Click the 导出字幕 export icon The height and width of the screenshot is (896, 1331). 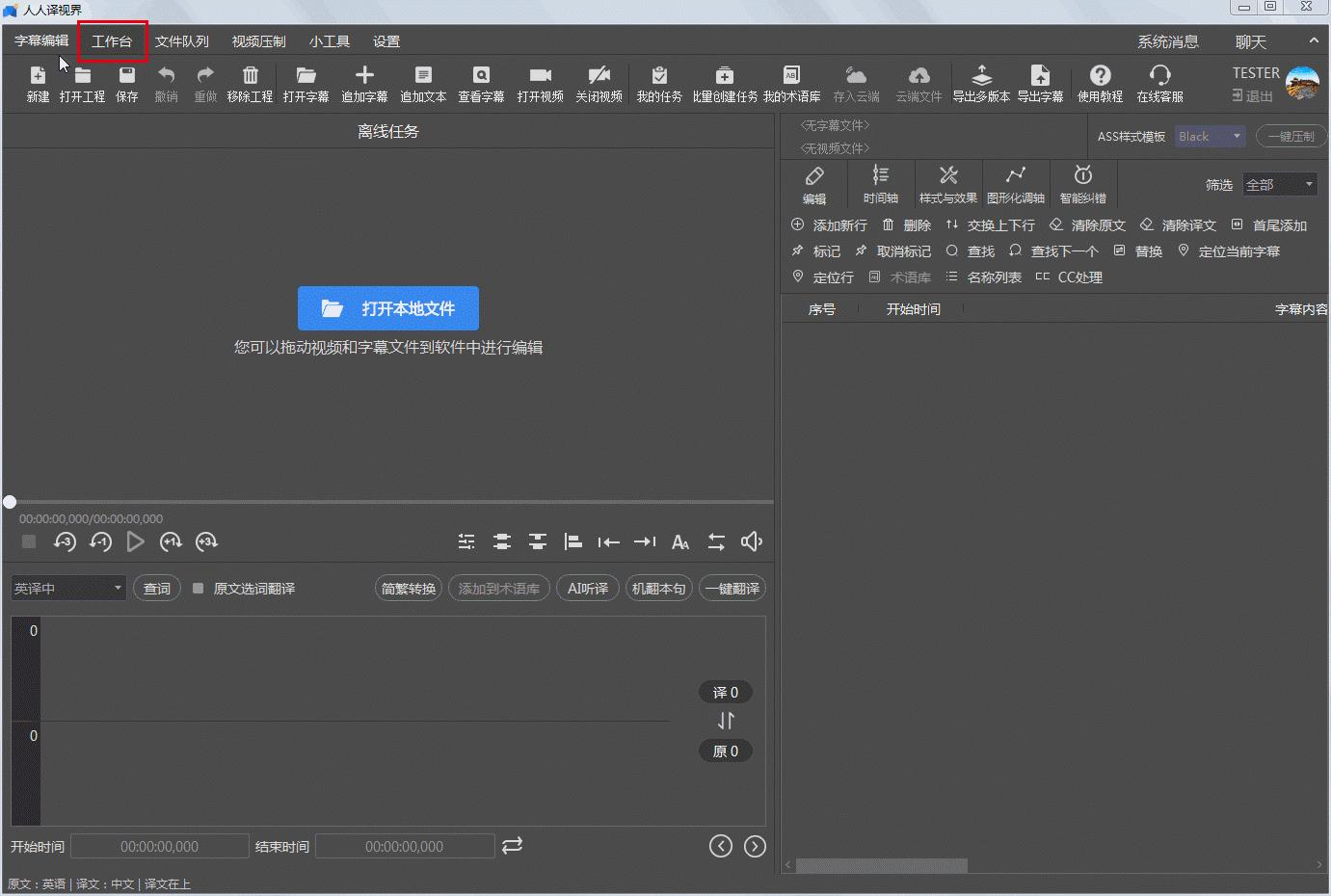coord(1040,76)
